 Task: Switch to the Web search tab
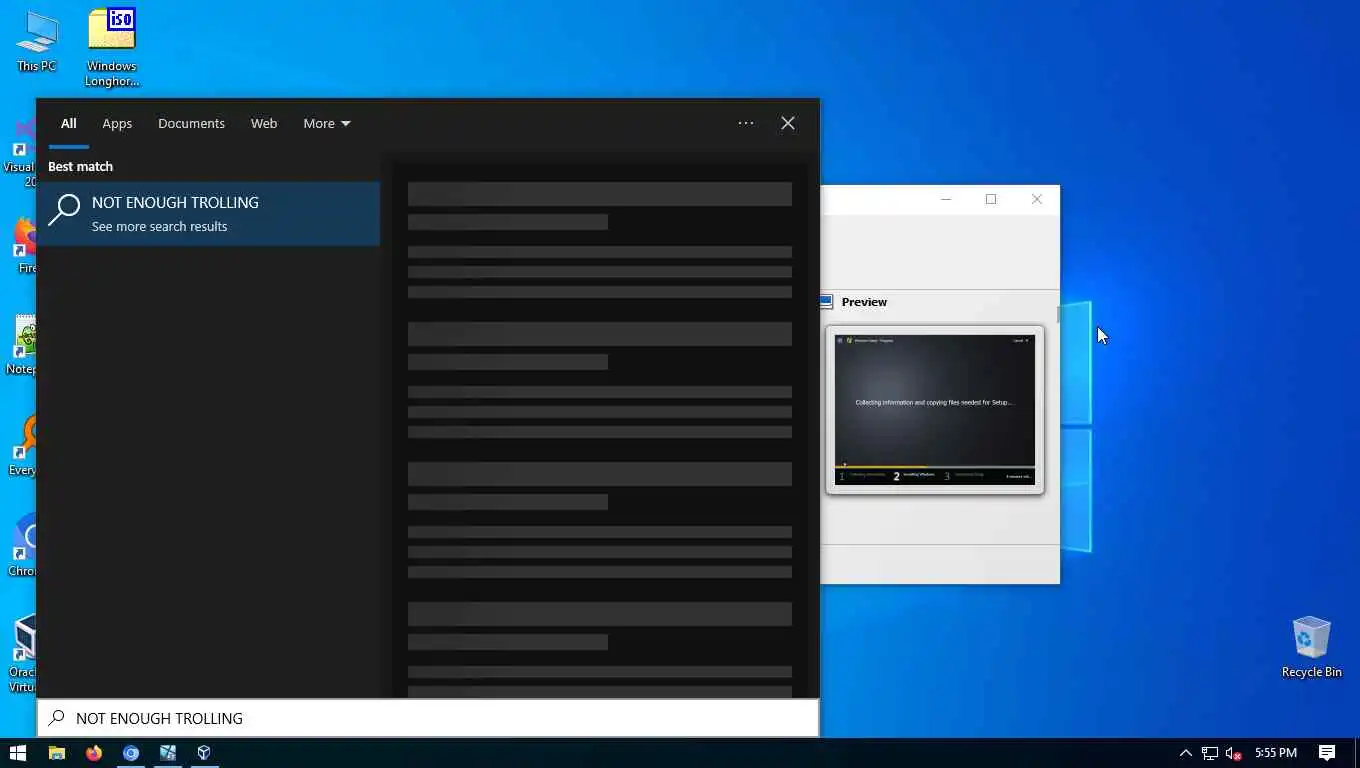click(x=264, y=124)
